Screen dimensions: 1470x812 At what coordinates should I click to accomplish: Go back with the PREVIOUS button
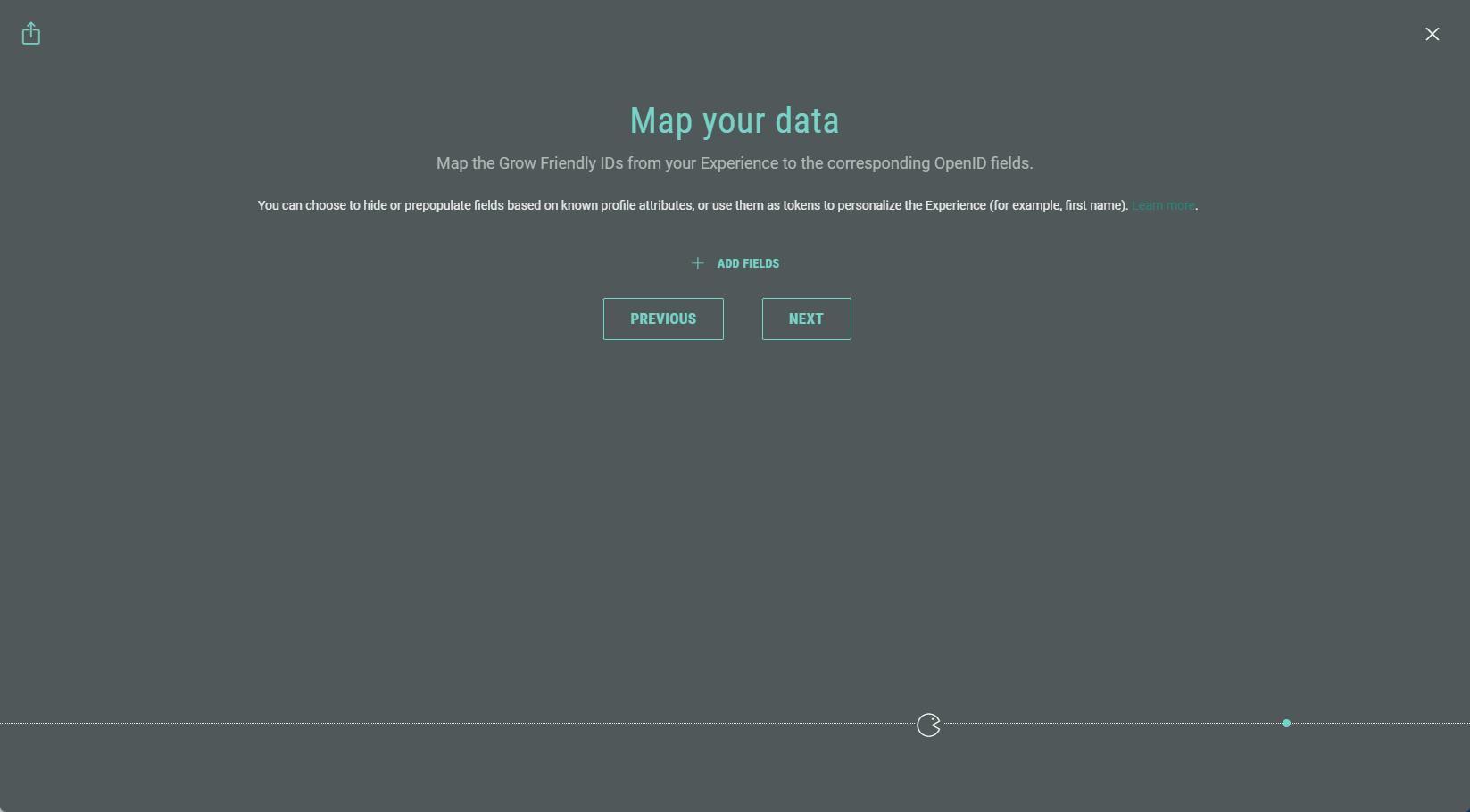coord(663,319)
